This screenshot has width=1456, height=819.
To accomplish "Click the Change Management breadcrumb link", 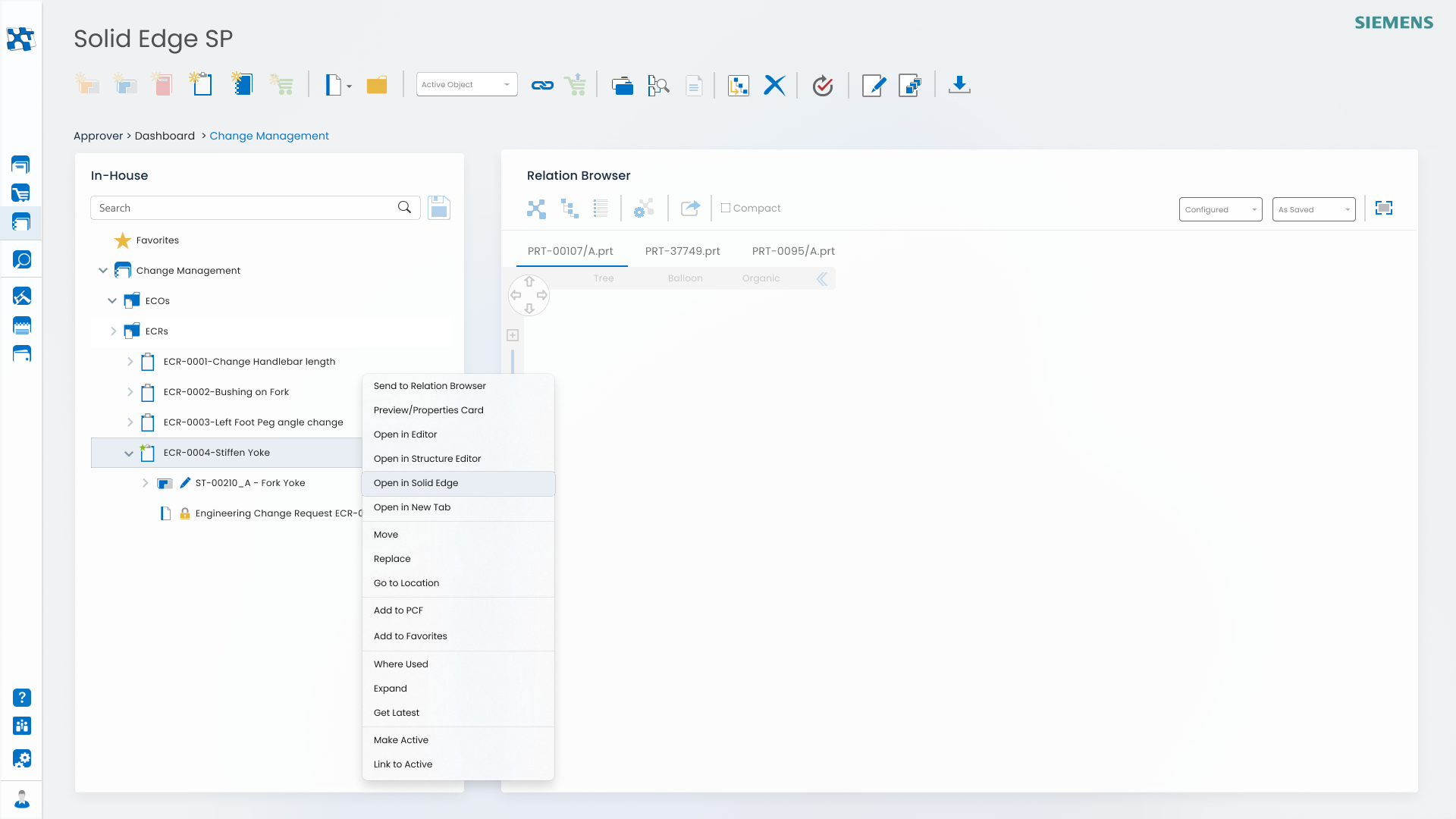I will click(x=269, y=136).
